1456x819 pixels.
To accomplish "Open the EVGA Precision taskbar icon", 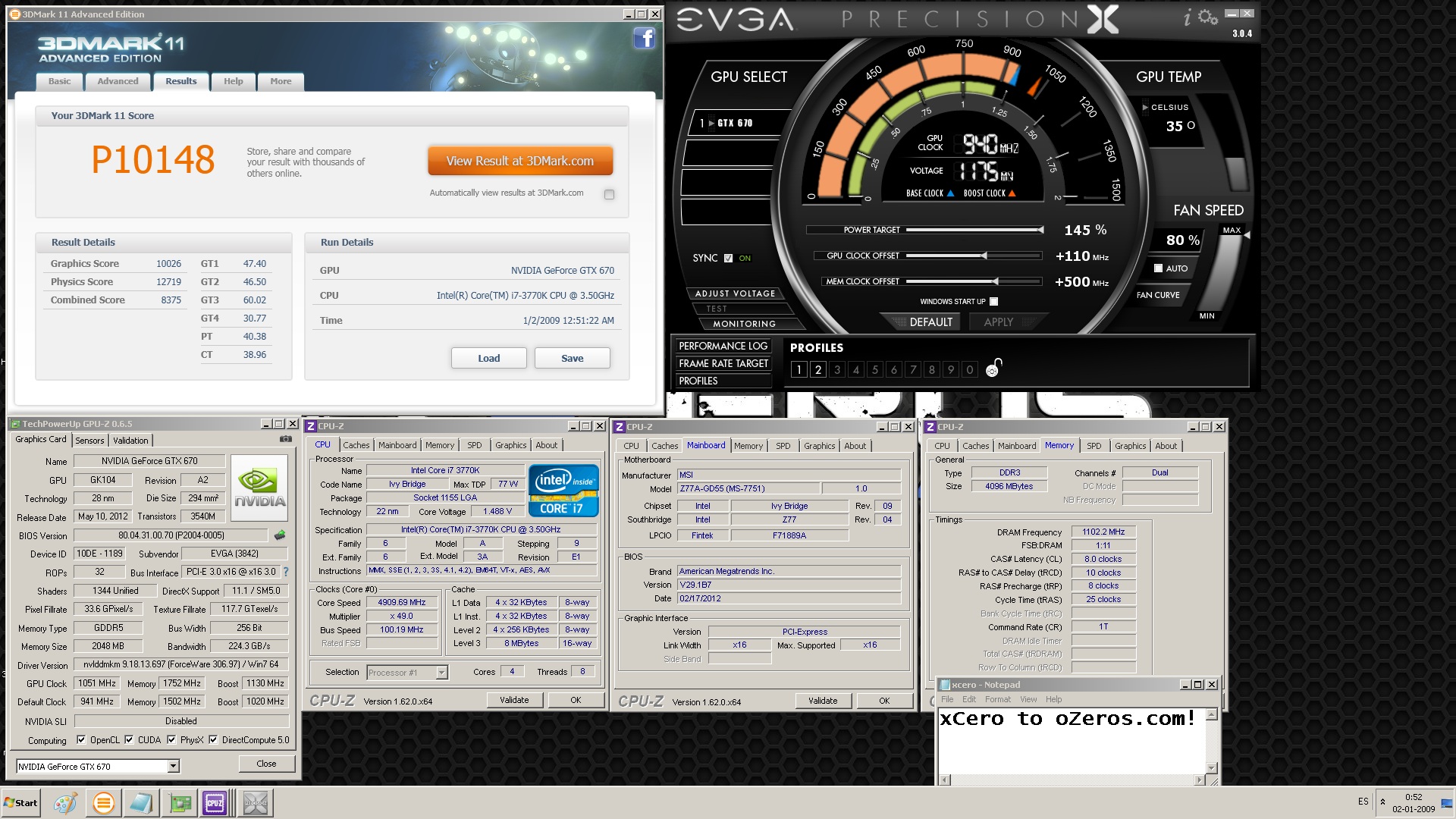I will (x=256, y=802).
